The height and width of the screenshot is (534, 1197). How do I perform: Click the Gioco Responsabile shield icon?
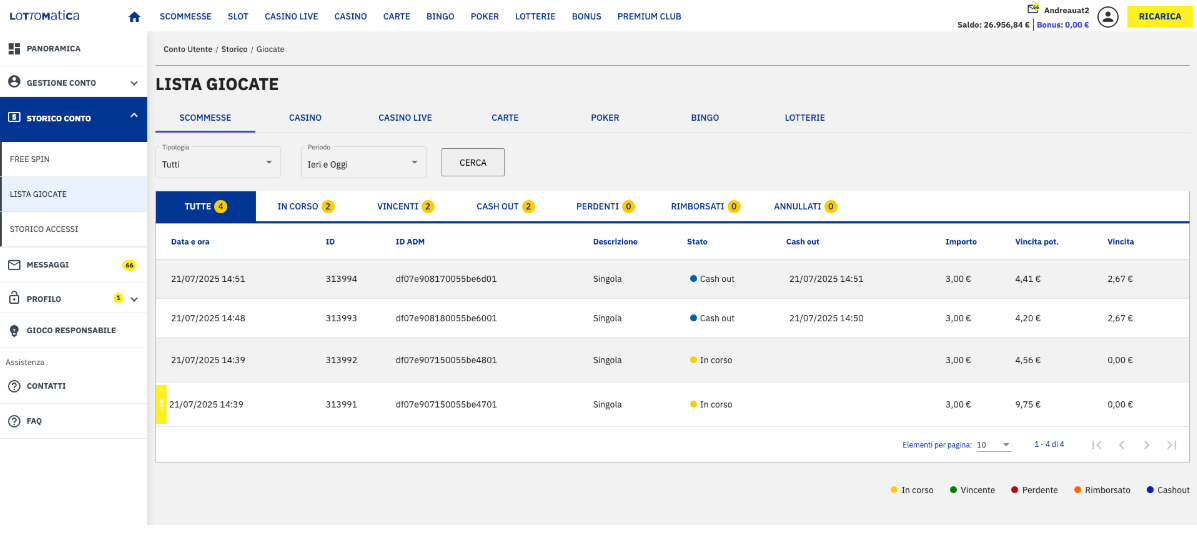pos(14,330)
